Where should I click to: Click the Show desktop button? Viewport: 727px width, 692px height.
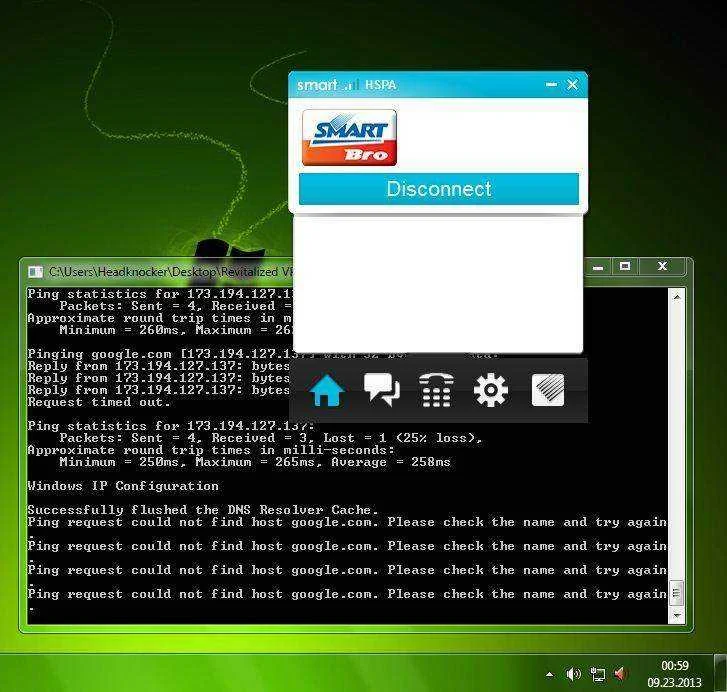(720, 673)
